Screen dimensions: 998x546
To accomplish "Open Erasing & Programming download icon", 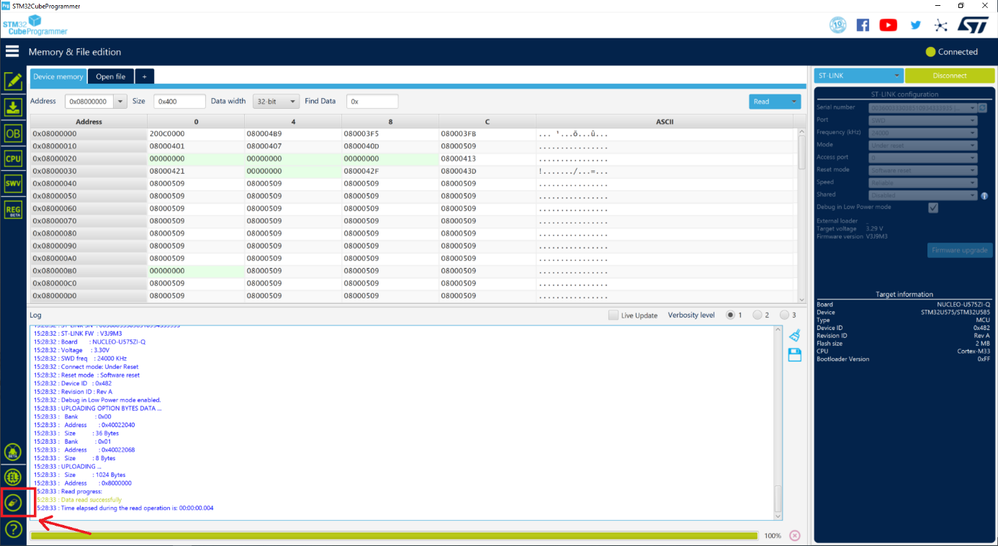I will tap(13, 107).
